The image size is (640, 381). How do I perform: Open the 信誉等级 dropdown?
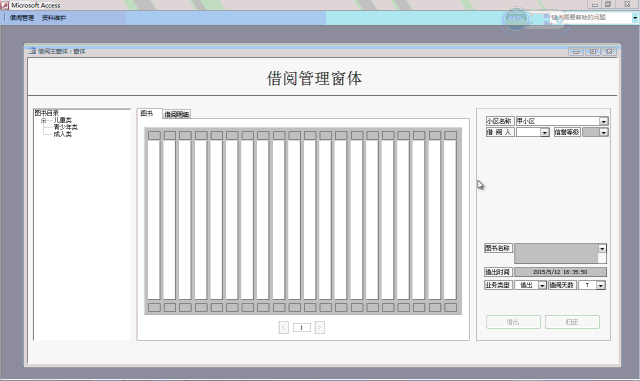603,132
